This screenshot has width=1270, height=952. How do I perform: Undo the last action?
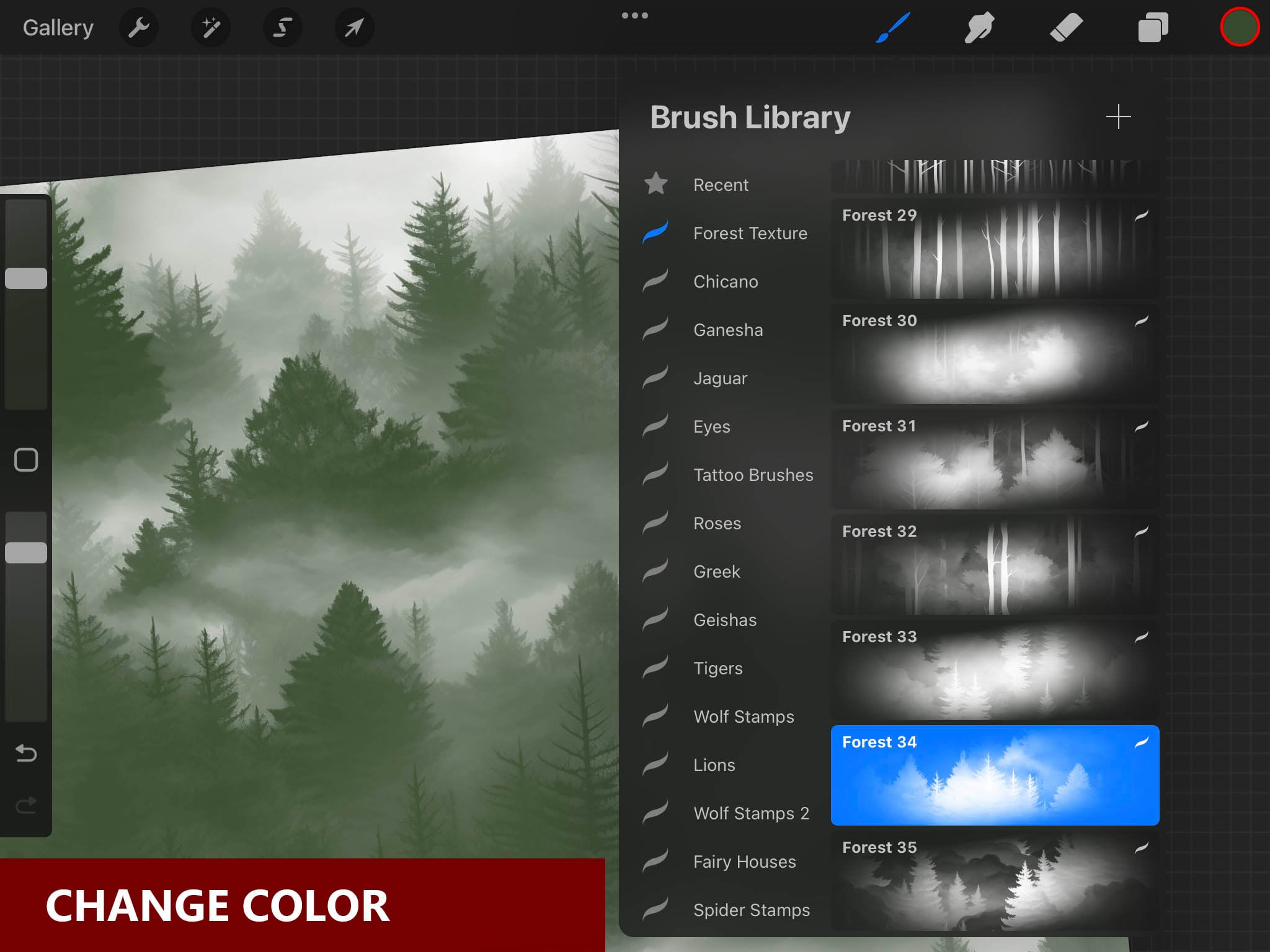pos(26,753)
